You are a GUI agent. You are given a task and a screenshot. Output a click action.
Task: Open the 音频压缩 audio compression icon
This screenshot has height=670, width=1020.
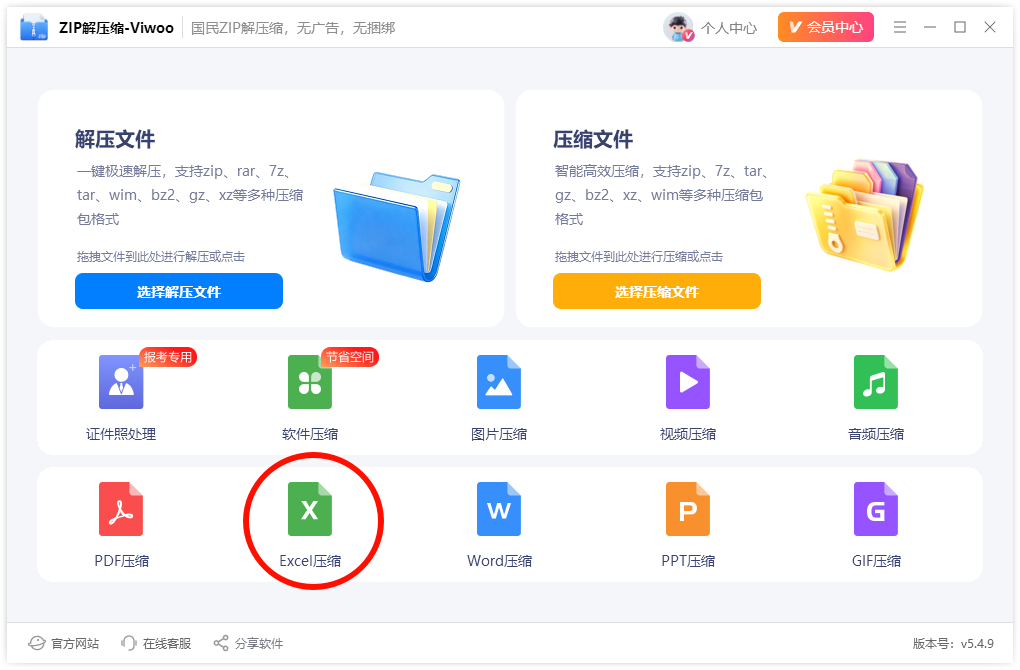click(876, 382)
